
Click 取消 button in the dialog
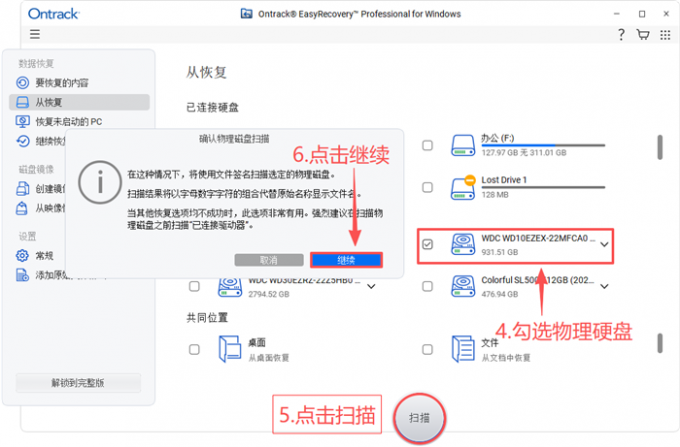point(269,260)
